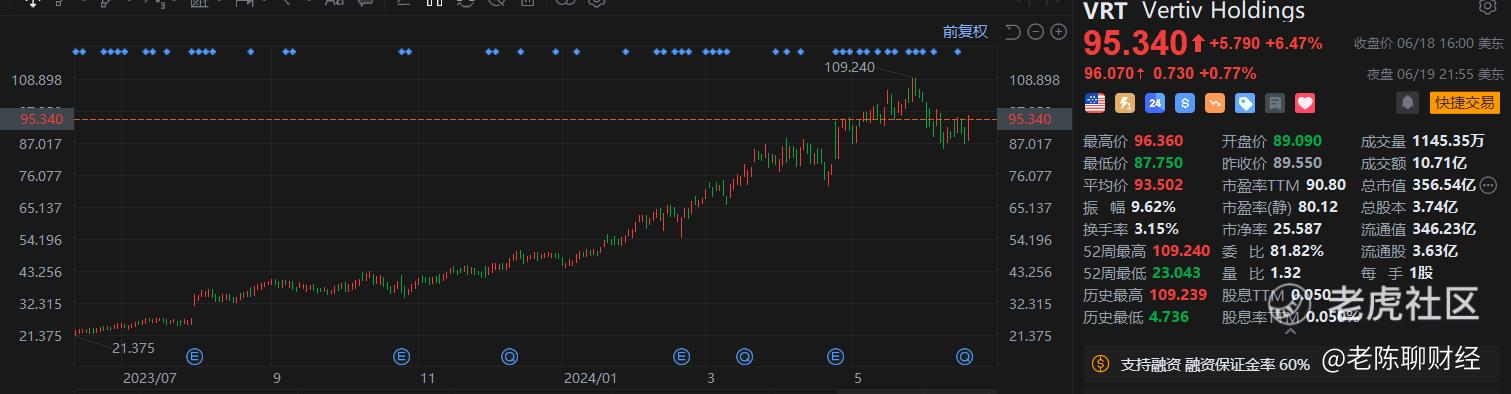Image resolution: width=1511 pixels, height=394 pixels.
Task: Click the Q marker near 2024/01
Action: pos(509,355)
